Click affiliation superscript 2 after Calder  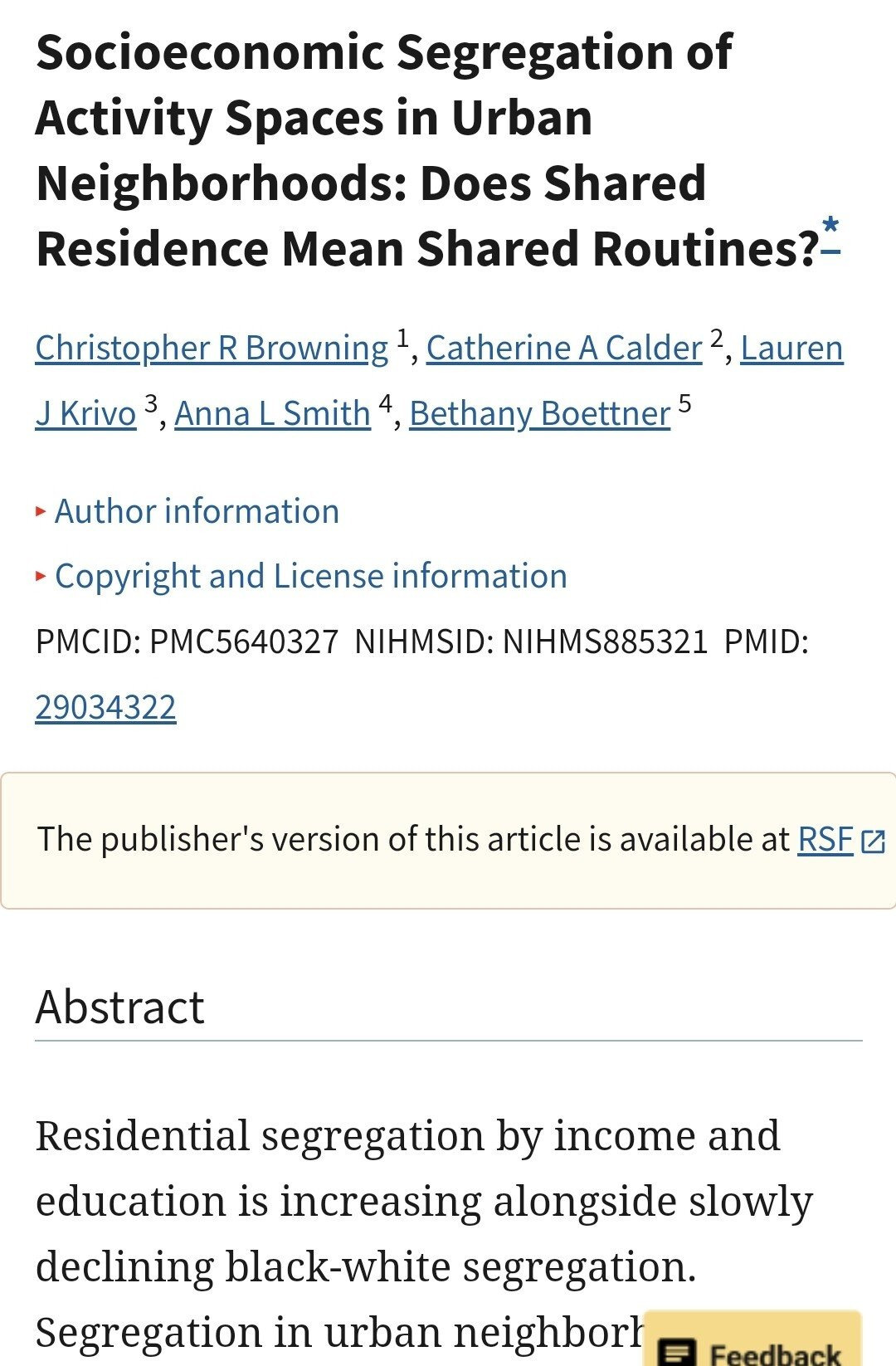pos(717,339)
